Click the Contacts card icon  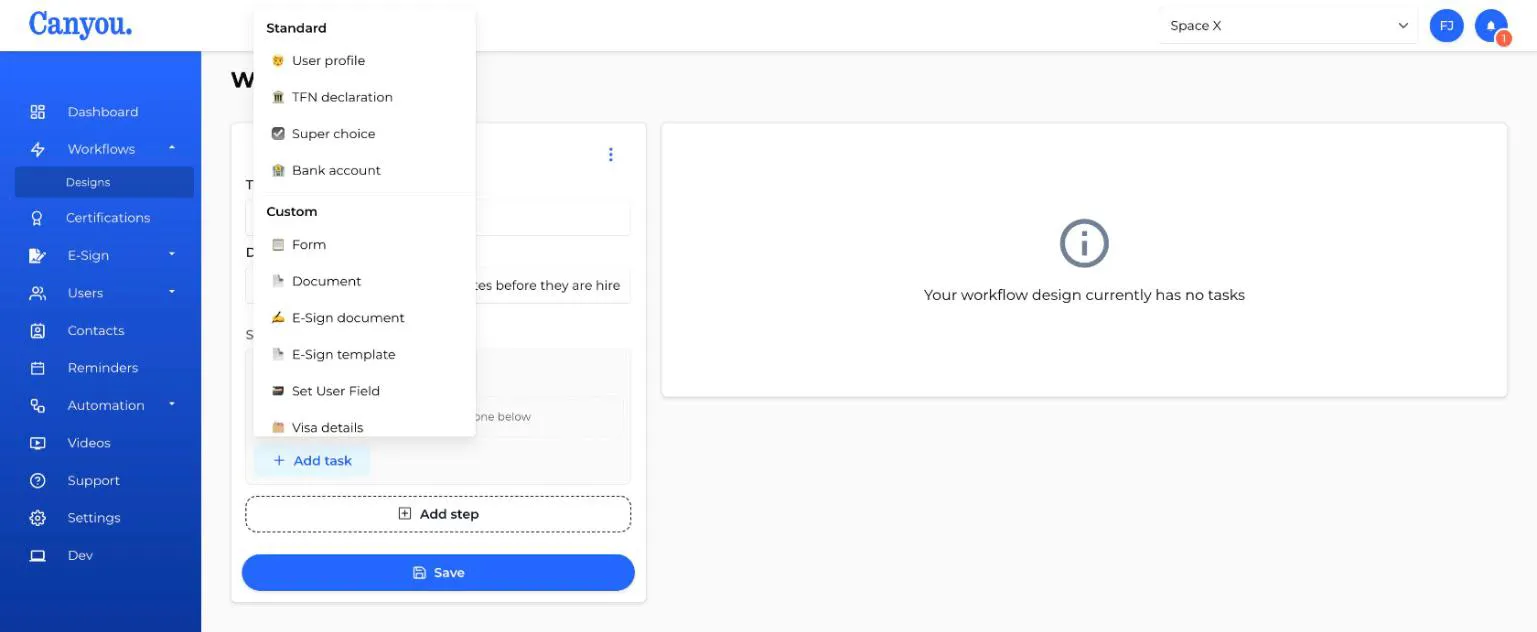click(x=38, y=331)
